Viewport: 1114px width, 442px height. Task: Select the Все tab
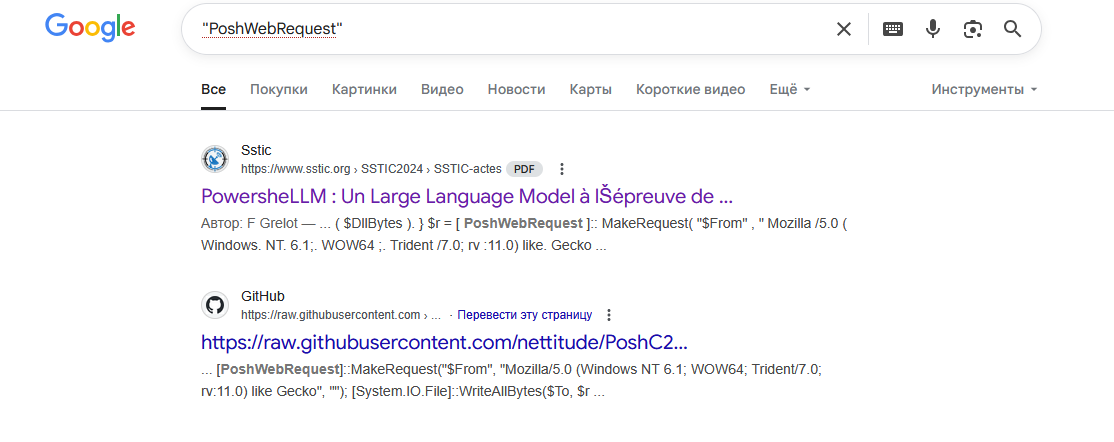[x=213, y=90]
